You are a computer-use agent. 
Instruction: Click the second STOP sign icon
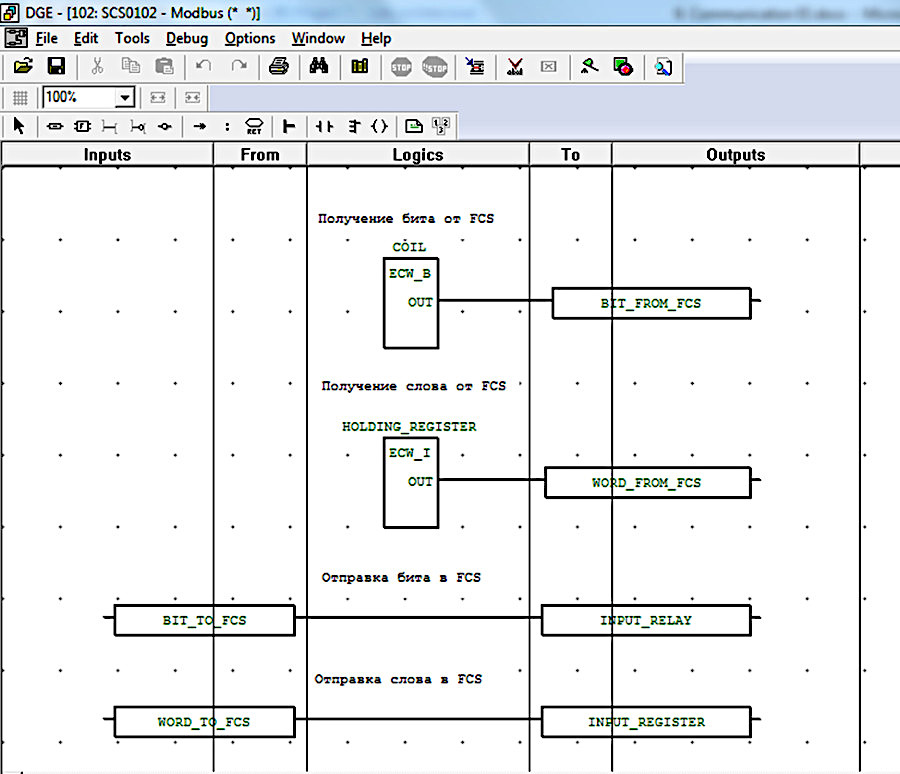tap(435, 67)
